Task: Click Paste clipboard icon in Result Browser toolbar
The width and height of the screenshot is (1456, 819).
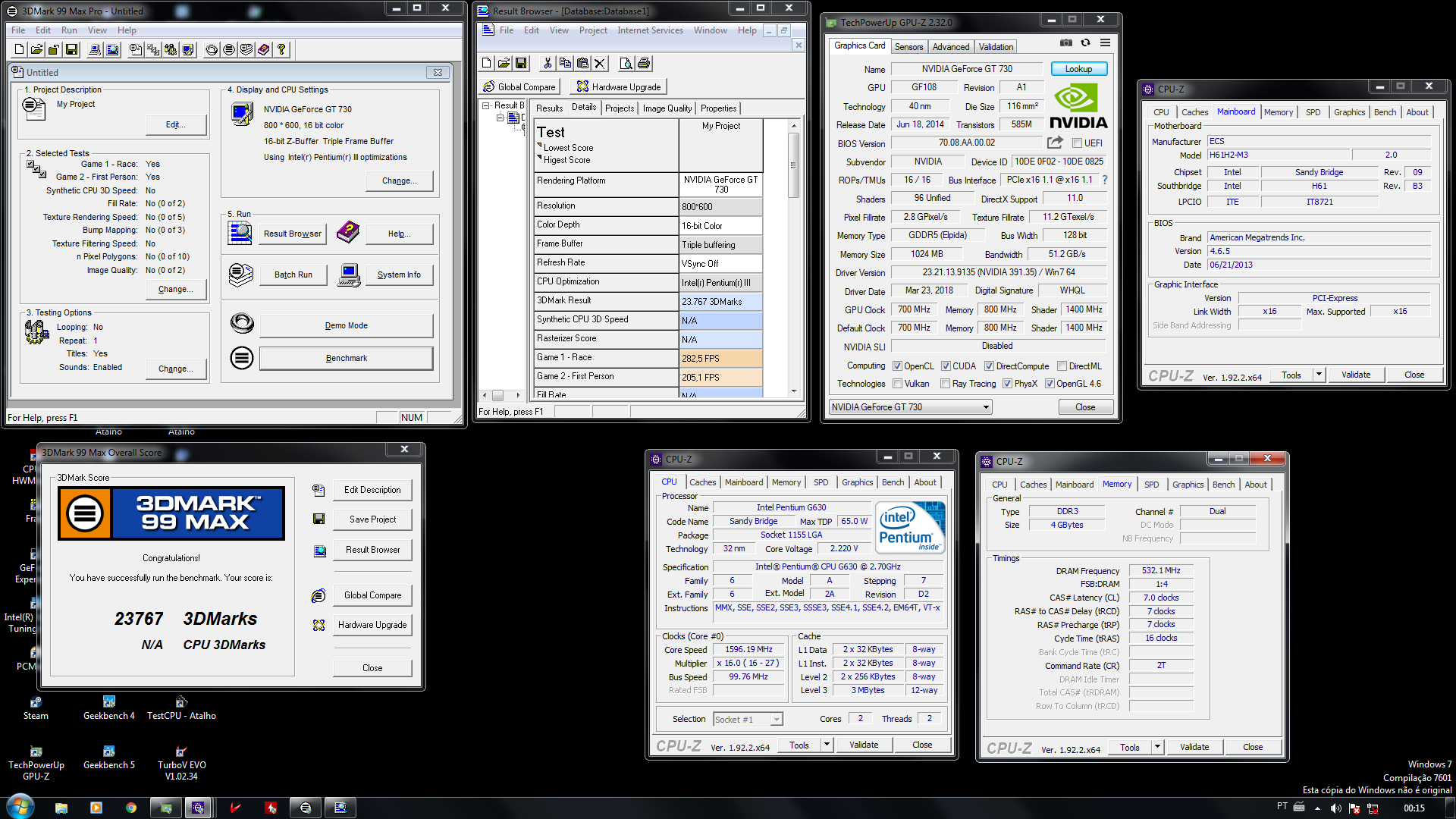Action: 582,64
